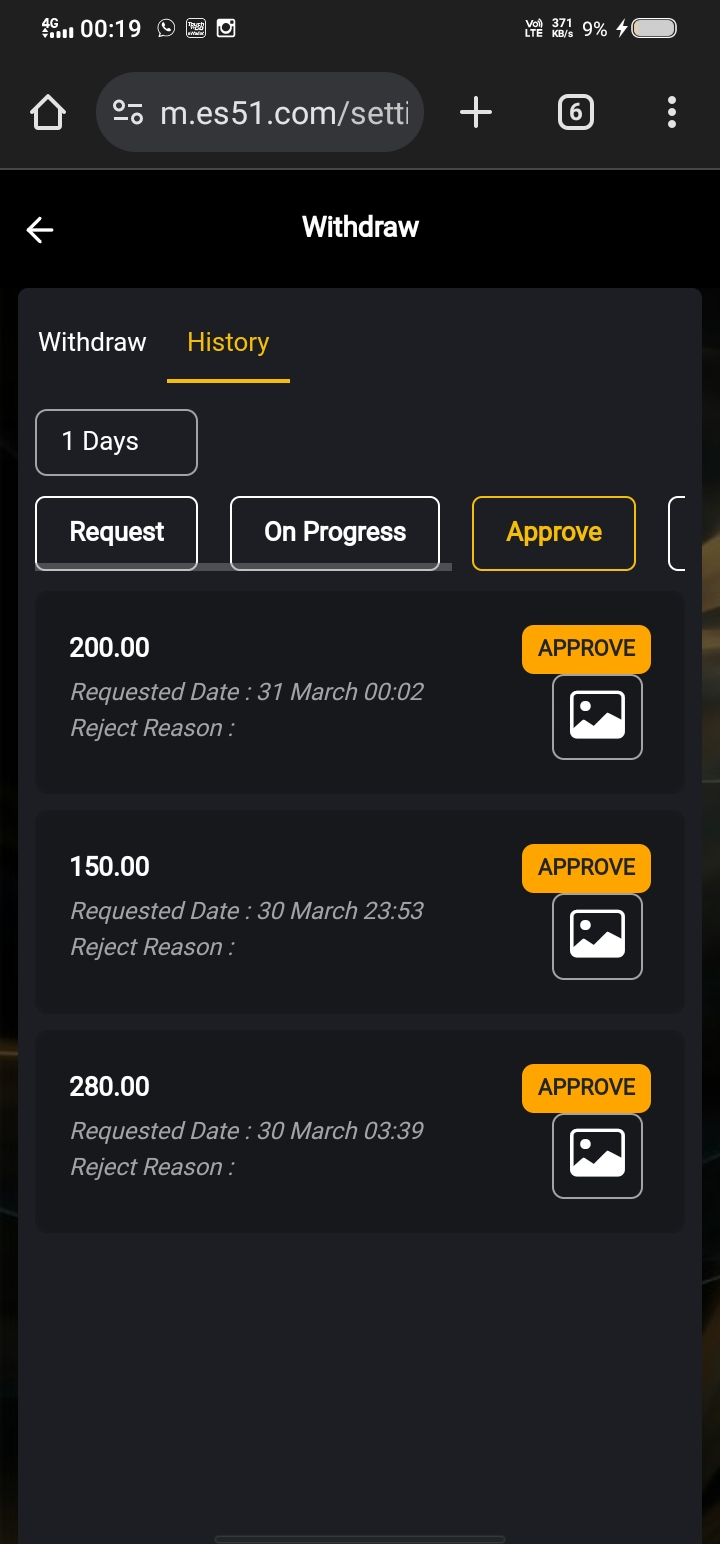View receipt image for 280.00 withdrawal

pos(597,1155)
